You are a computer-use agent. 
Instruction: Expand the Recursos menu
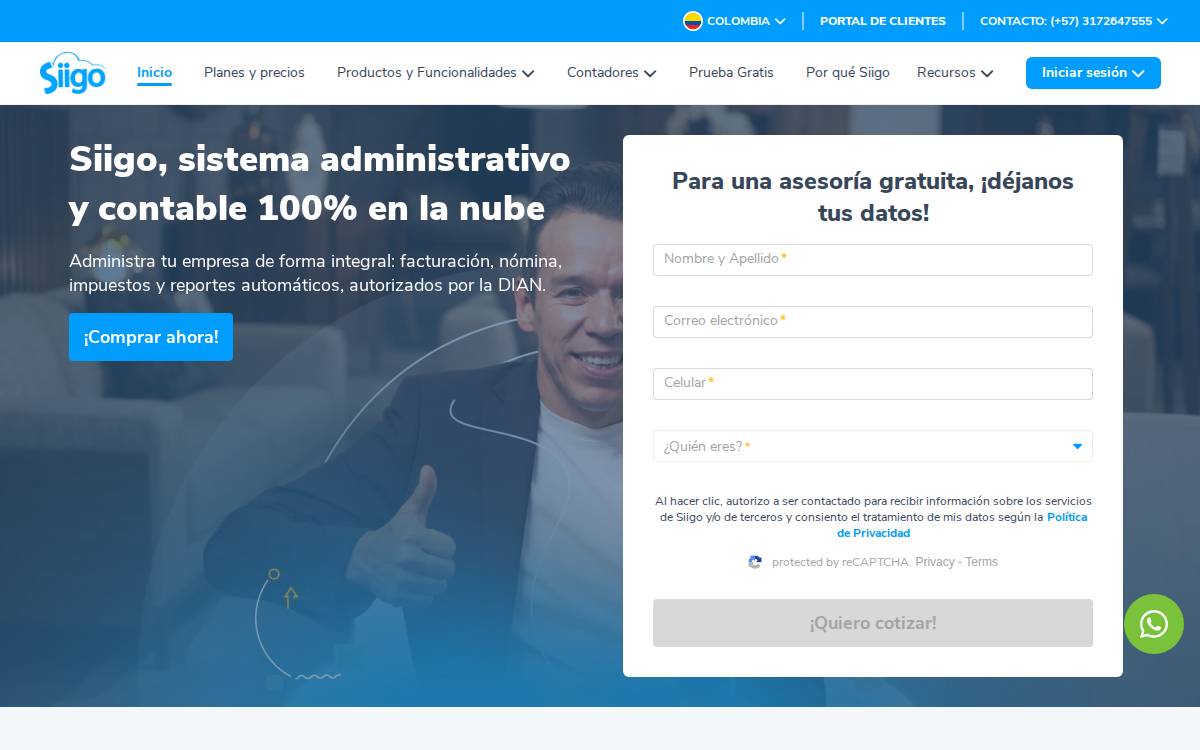[955, 73]
